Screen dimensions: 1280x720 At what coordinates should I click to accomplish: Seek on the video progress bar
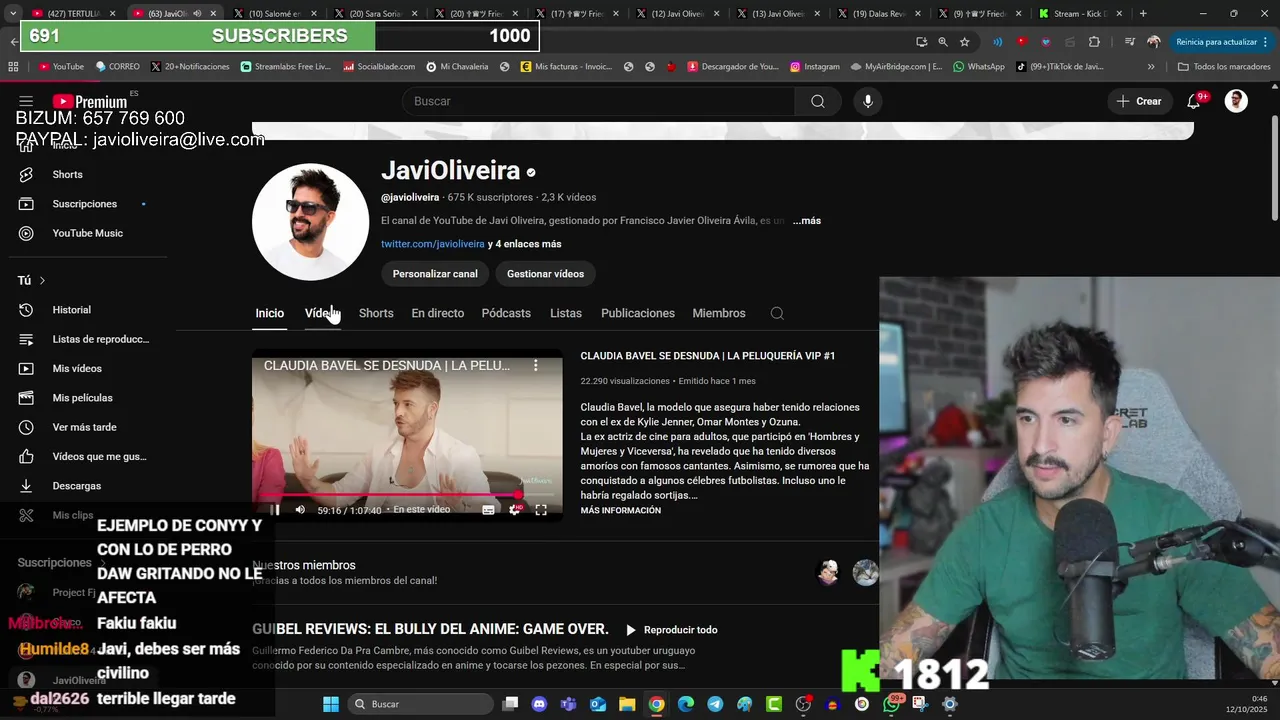[x=407, y=495]
